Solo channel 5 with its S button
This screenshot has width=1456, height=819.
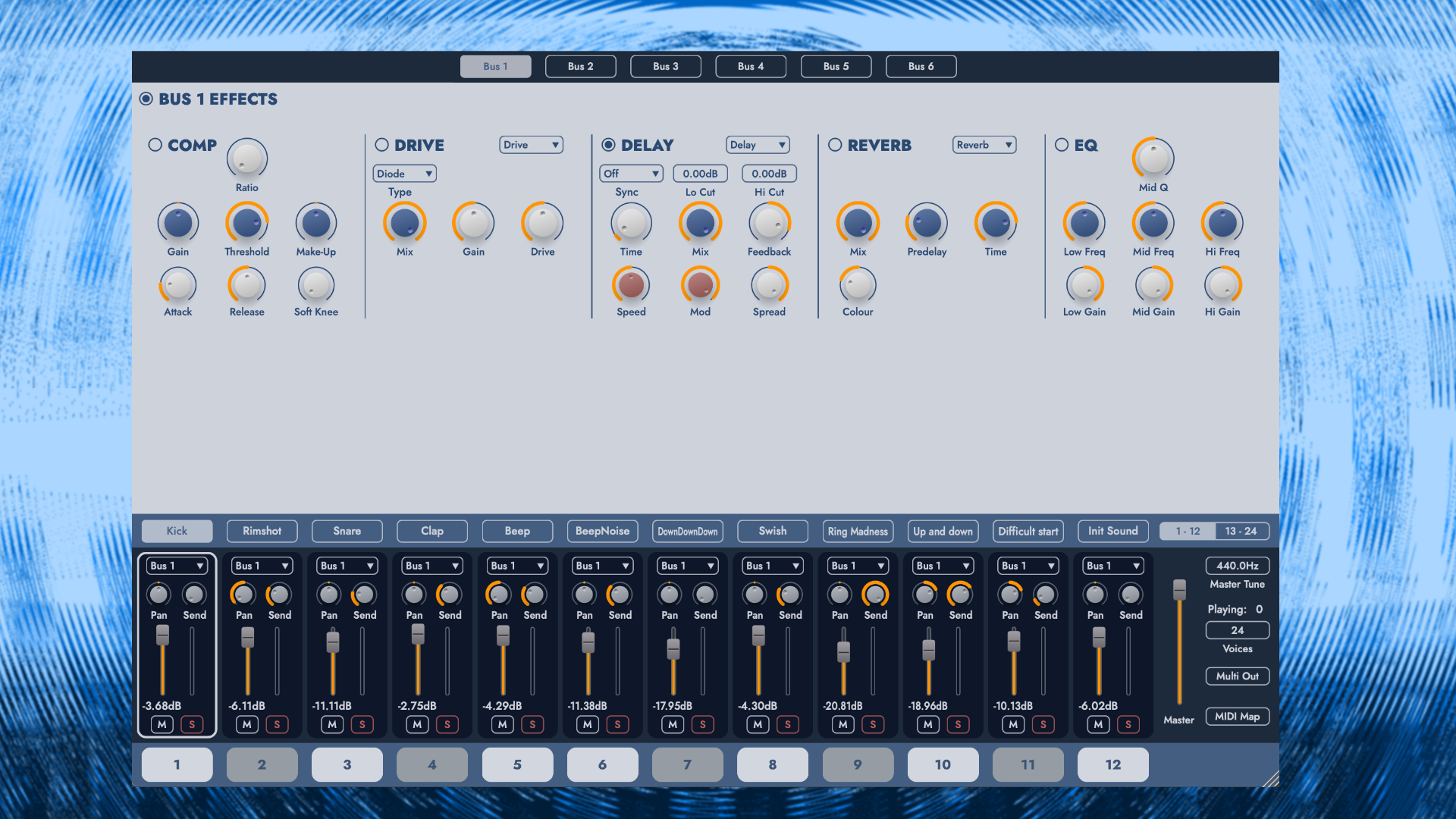pyautogui.click(x=532, y=724)
